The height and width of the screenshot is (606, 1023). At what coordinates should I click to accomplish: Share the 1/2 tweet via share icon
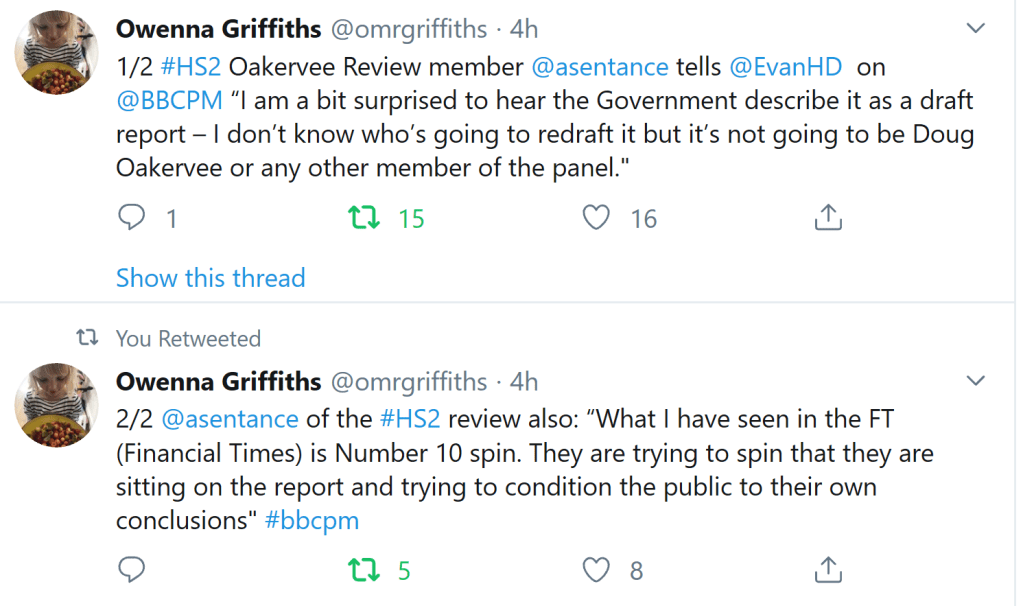click(x=828, y=217)
